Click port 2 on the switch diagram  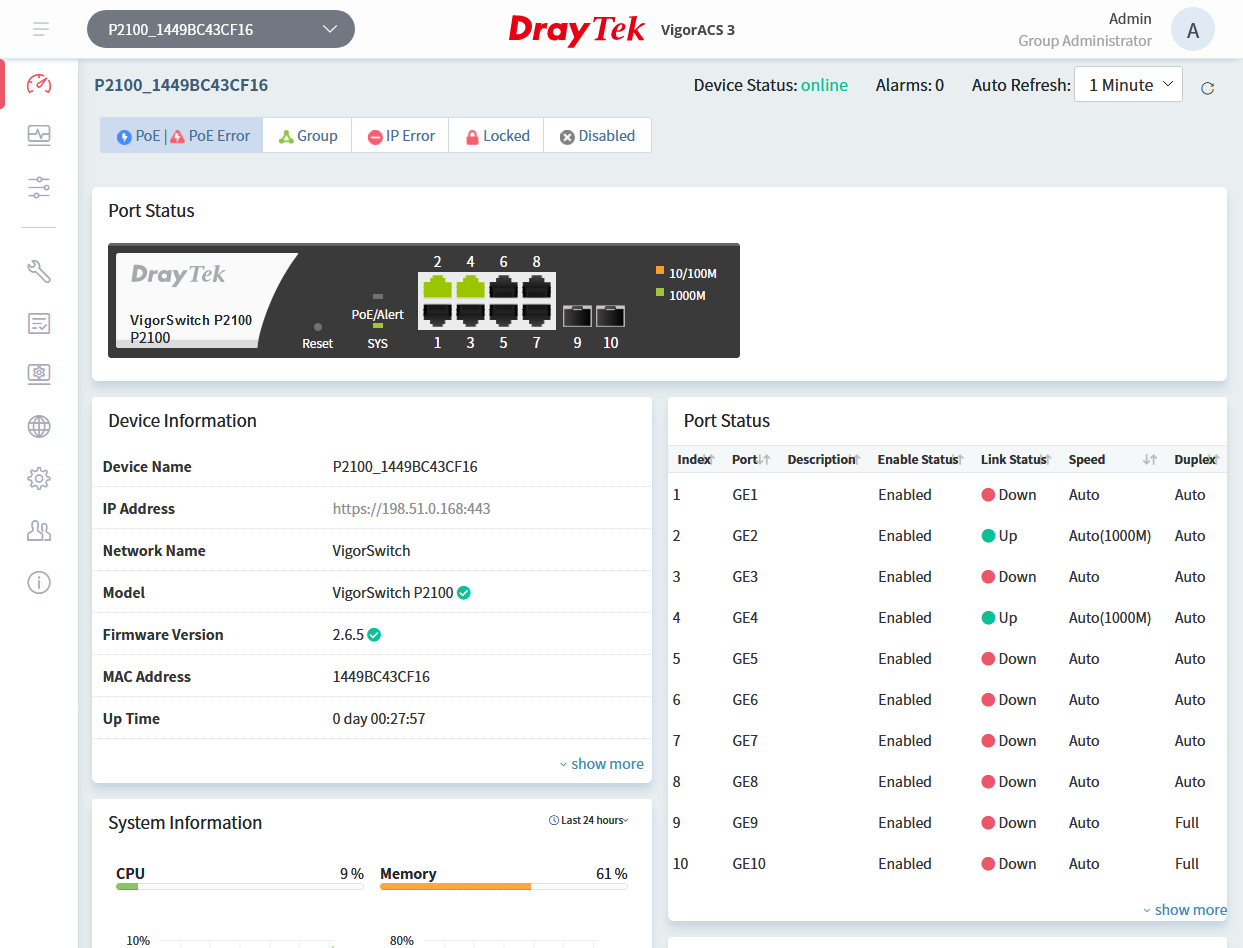point(437,287)
